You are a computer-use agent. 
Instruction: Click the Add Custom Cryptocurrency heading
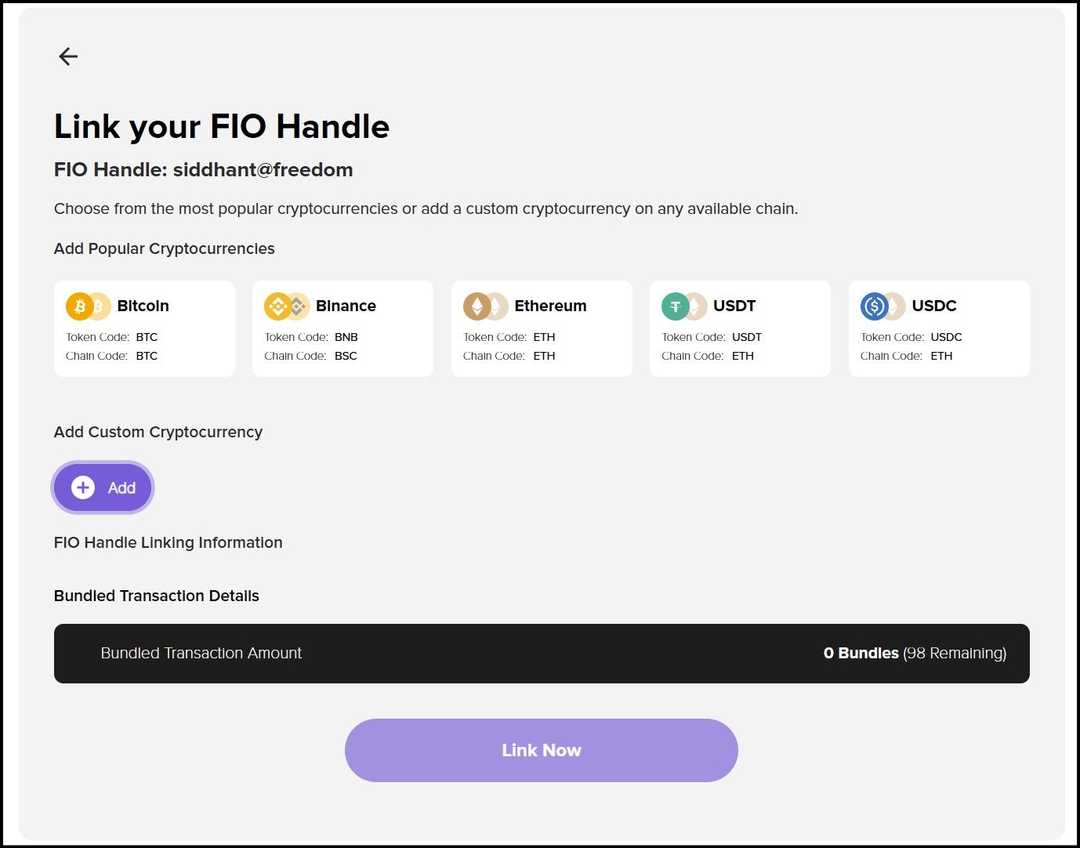pos(158,431)
